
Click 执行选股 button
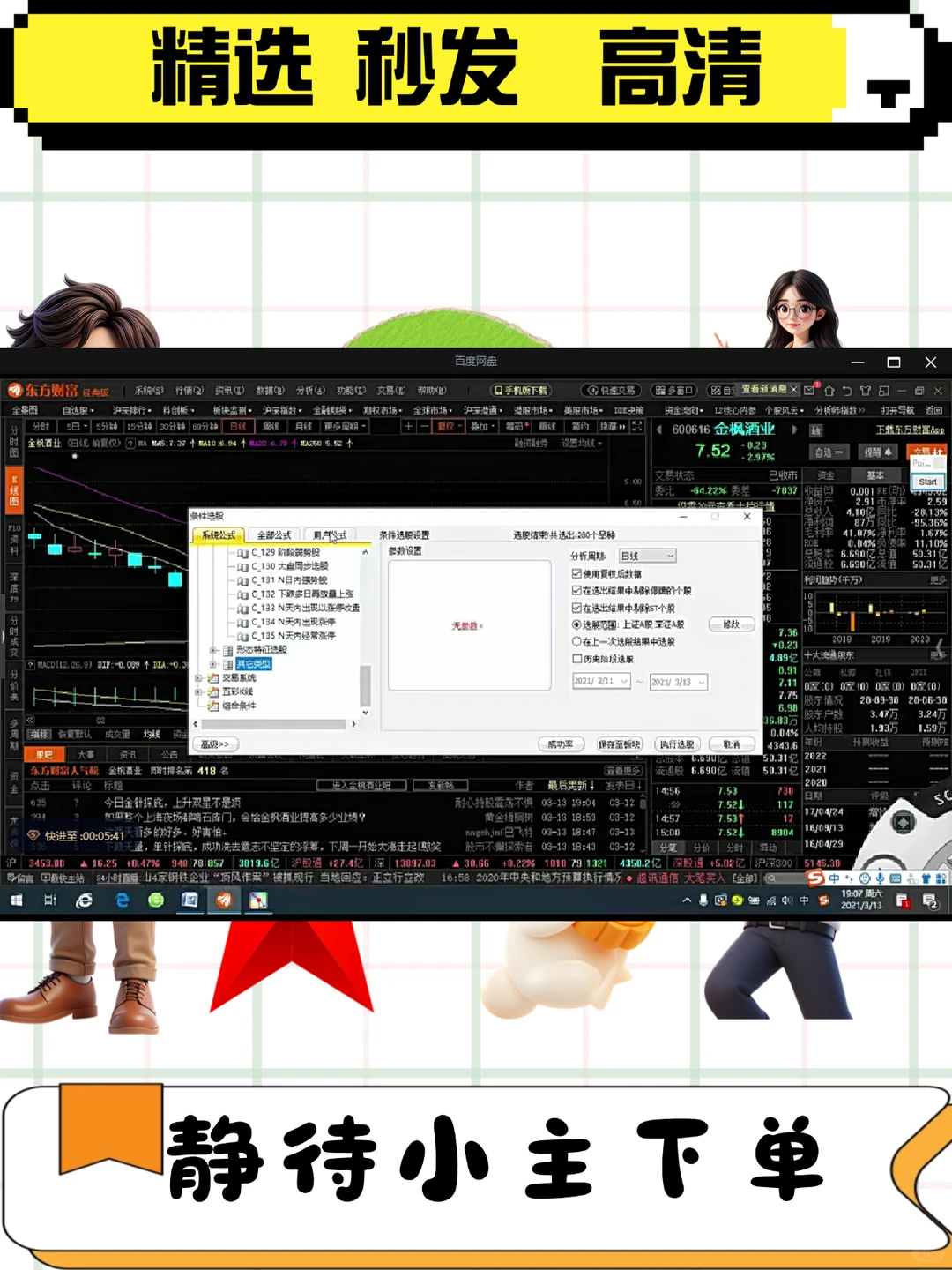pyautogui.click(x=677, y=744)
